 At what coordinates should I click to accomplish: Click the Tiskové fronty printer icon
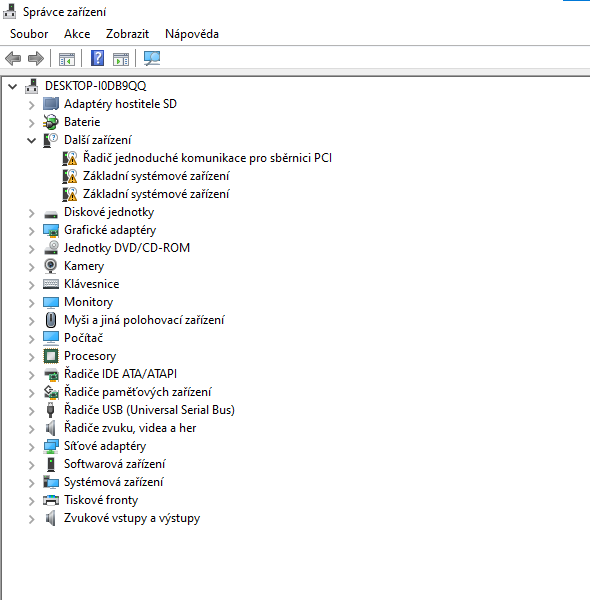[x=51, y=500]
